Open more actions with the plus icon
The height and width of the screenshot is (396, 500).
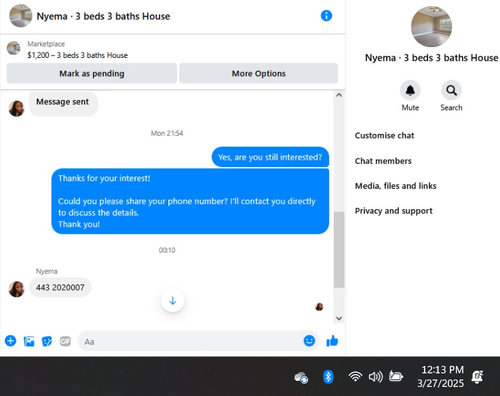[10, 341]
